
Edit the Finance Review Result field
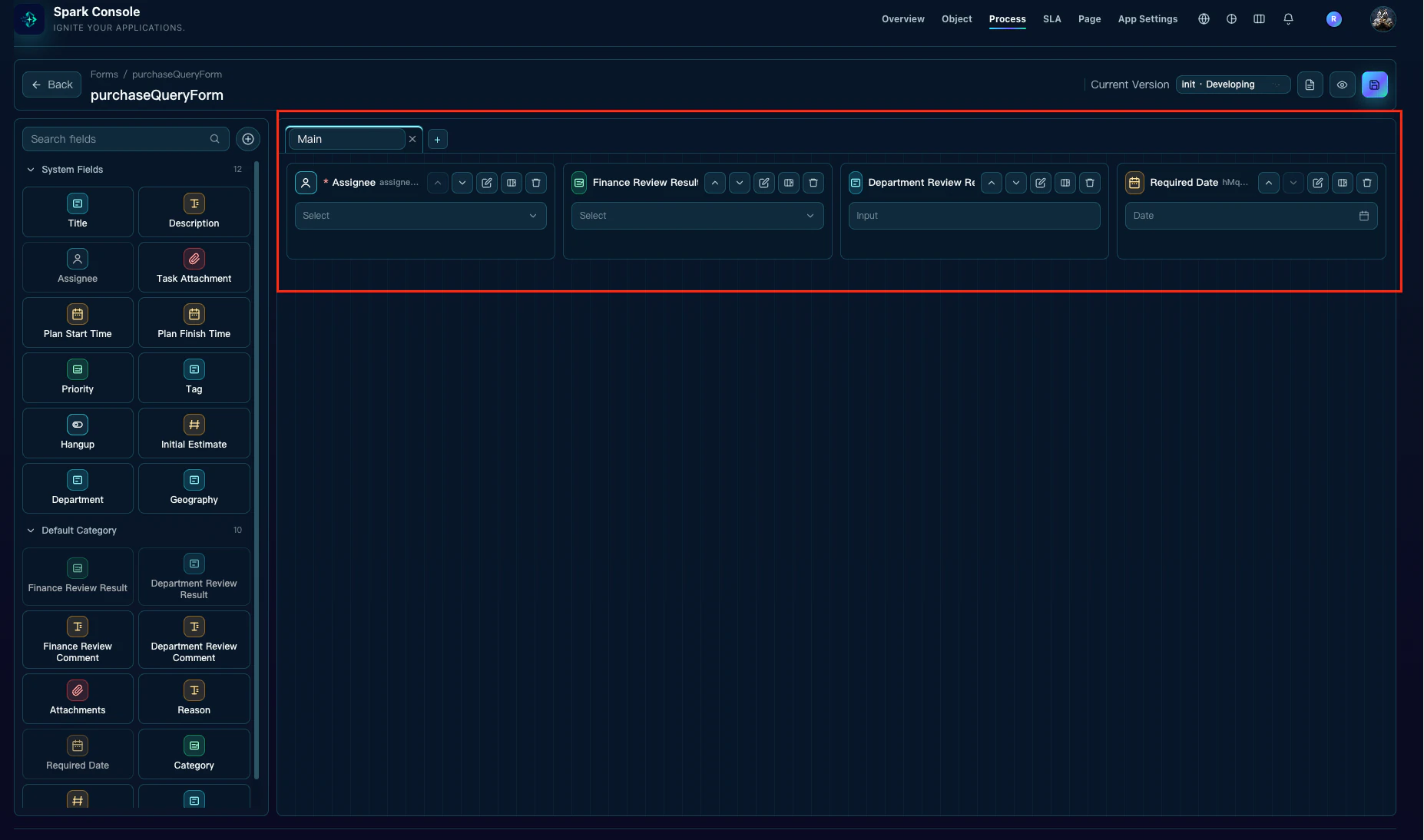[763, 183]
